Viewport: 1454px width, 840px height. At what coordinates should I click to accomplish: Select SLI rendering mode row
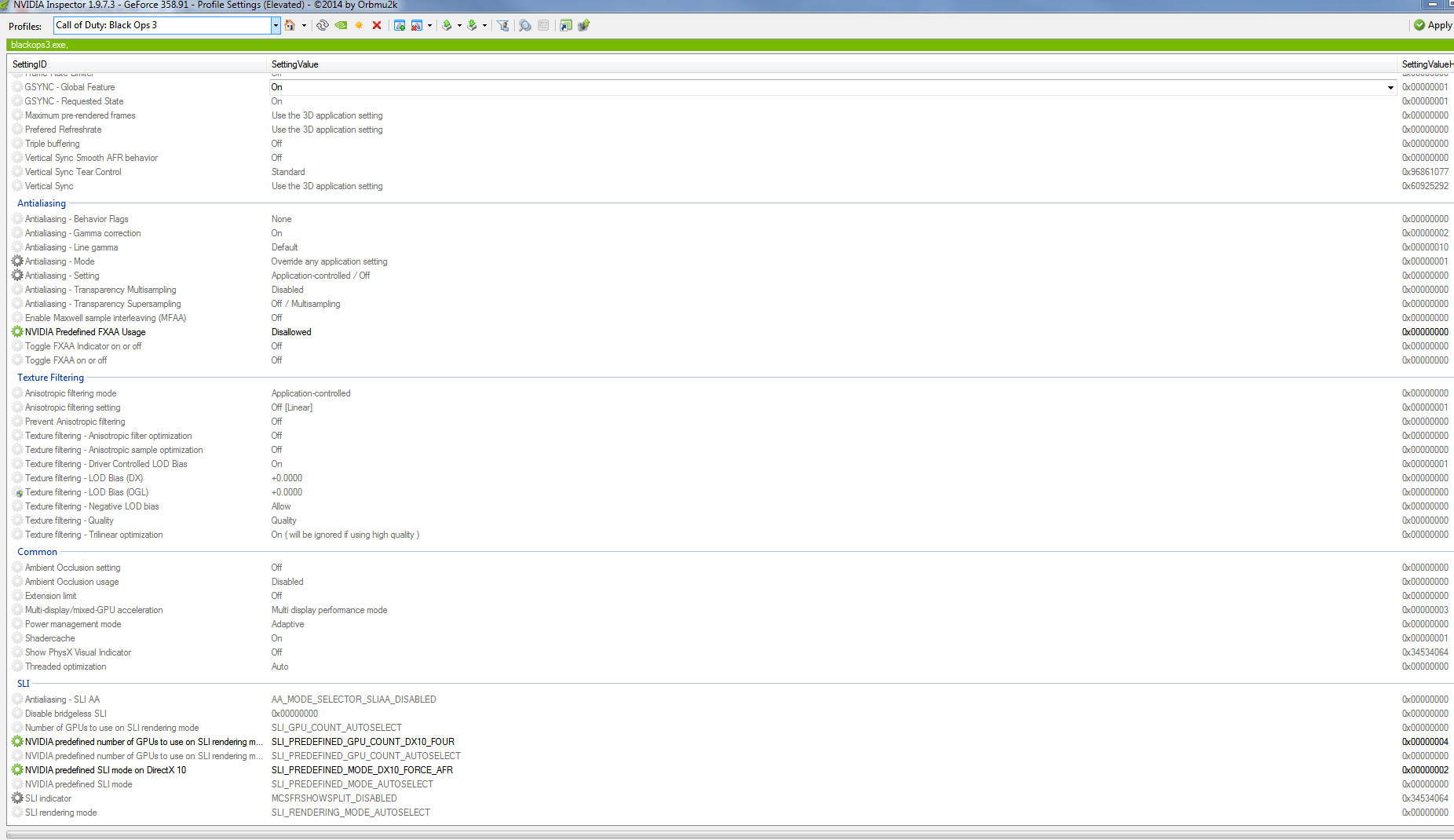730,813
